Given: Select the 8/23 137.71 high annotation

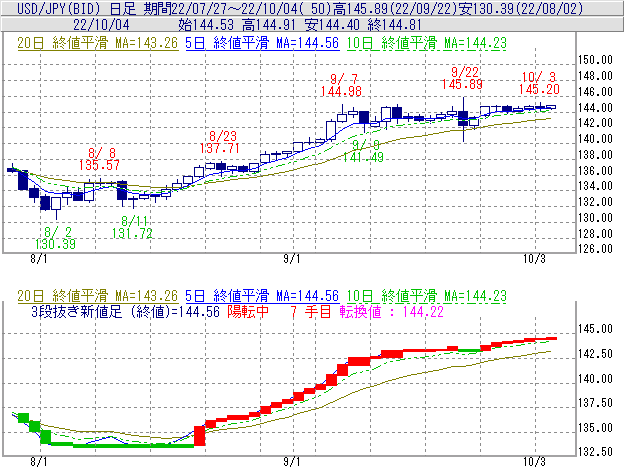Looking at the screenshot, I should tap(220, 142).
